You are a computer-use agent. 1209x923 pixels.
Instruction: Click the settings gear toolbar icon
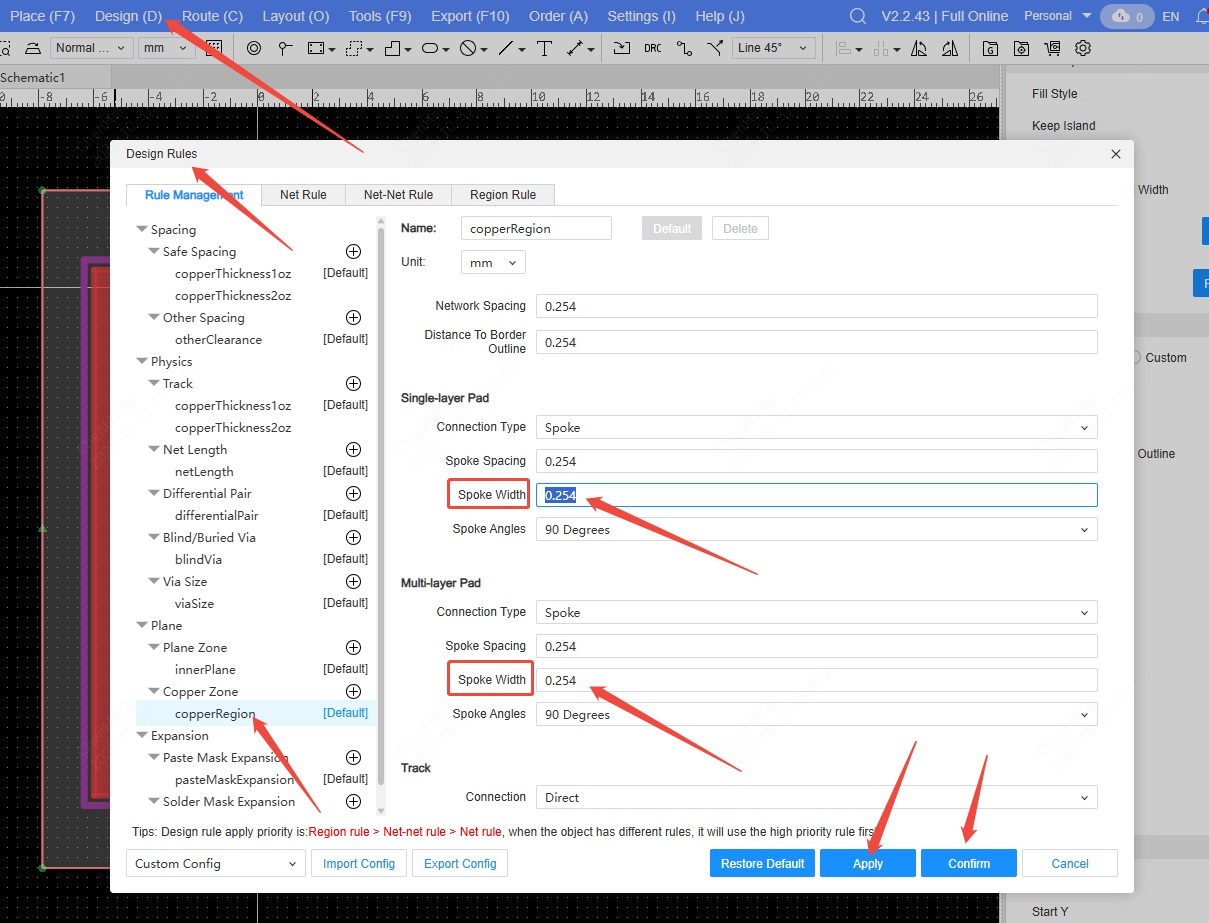coord(1083,48)
